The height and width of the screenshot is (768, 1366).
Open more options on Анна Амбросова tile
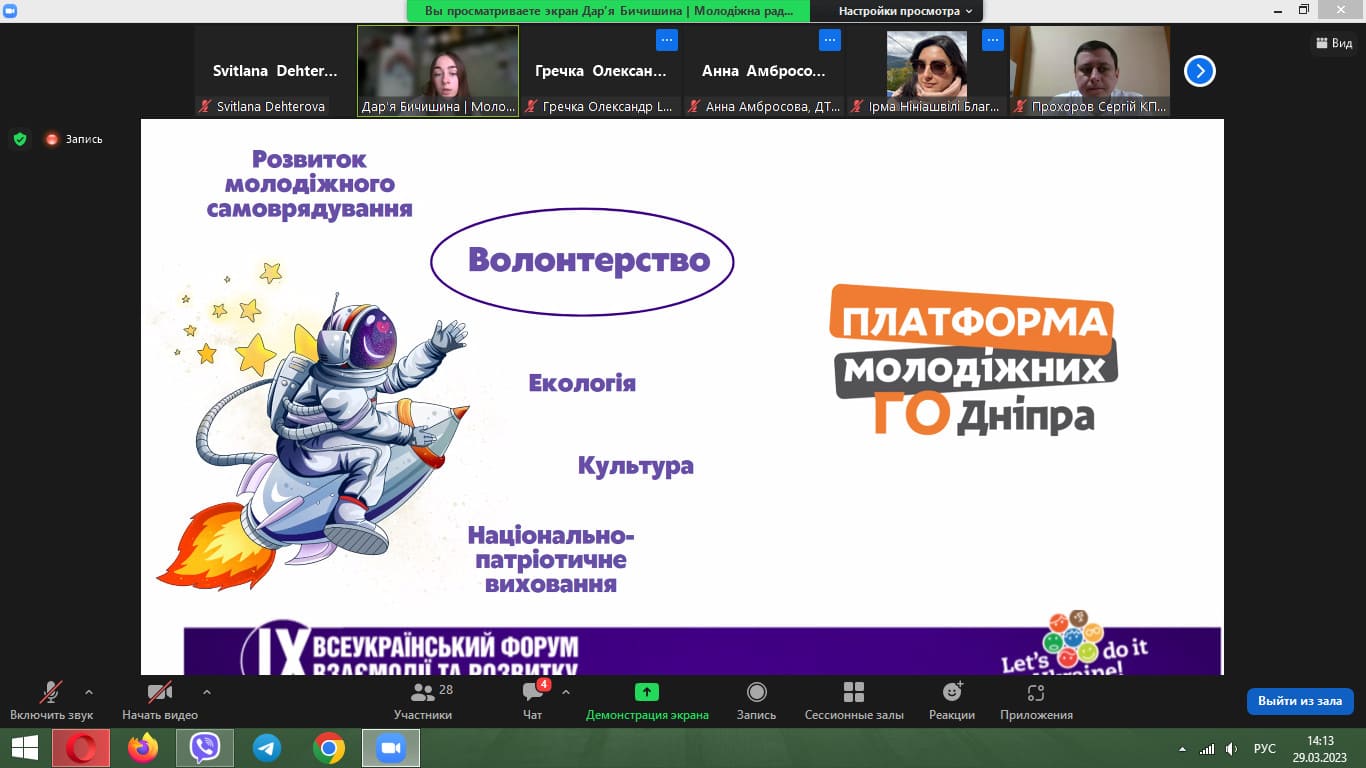830,40
